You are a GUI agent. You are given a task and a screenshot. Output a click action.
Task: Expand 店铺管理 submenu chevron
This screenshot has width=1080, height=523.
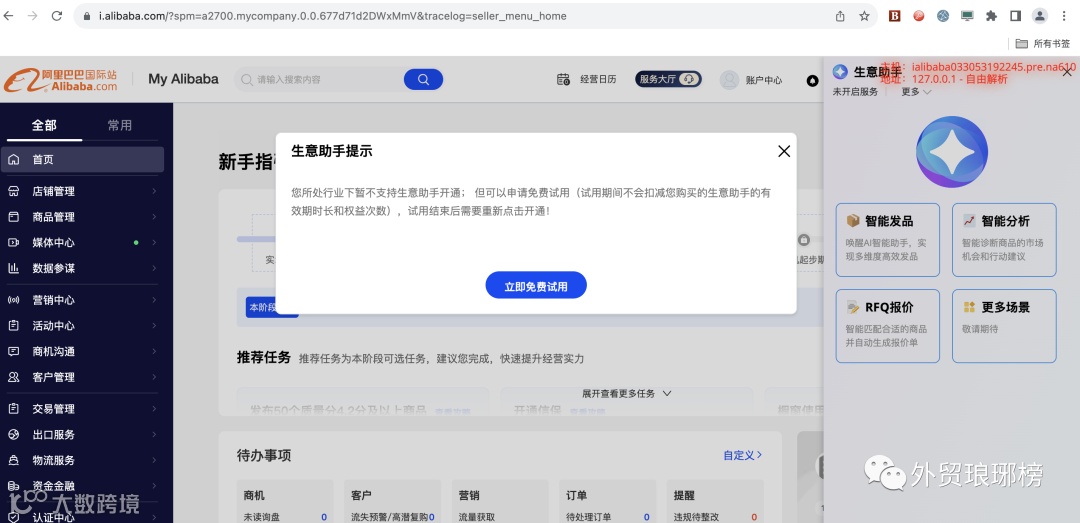pyautogui.click(x=154, y=192)
